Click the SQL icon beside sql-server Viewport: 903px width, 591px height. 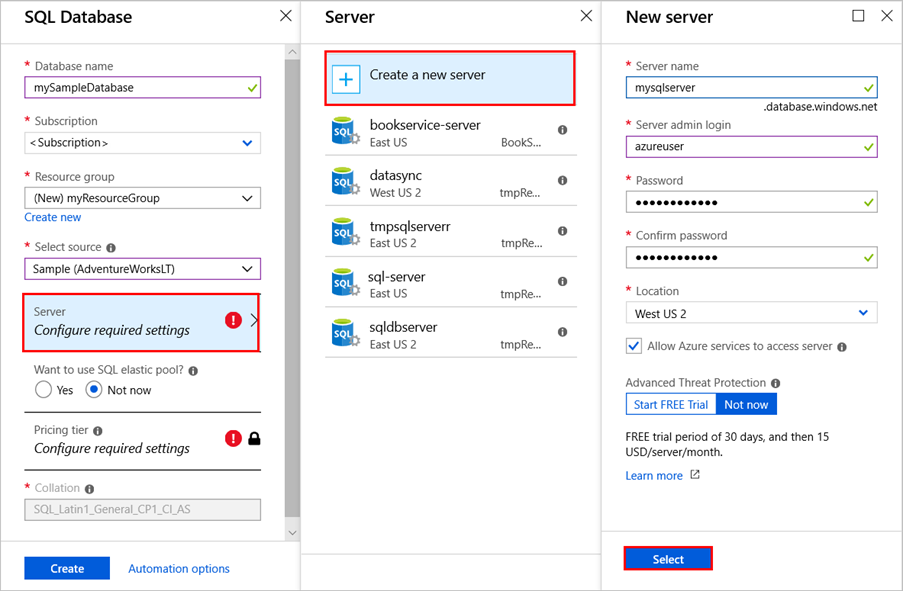(x=346, y=283)
